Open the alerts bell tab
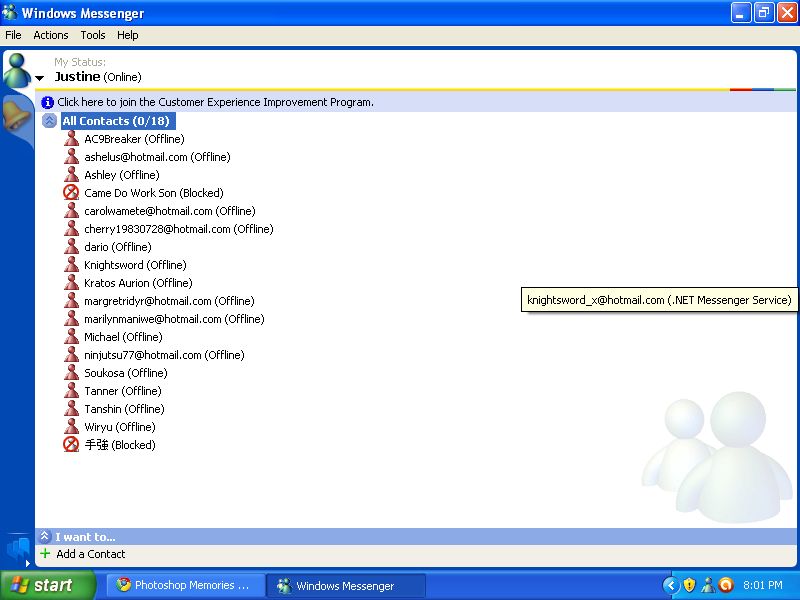 click(16, 115)
